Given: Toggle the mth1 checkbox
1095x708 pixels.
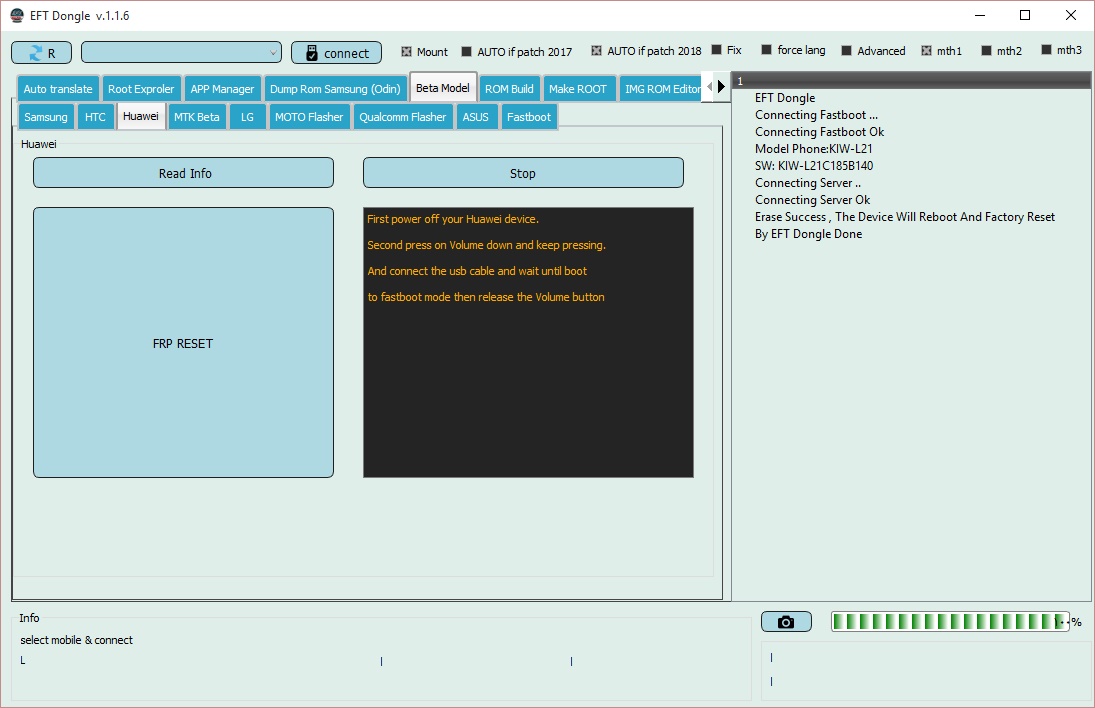Looking at the screenshot, I should (927, 50).
